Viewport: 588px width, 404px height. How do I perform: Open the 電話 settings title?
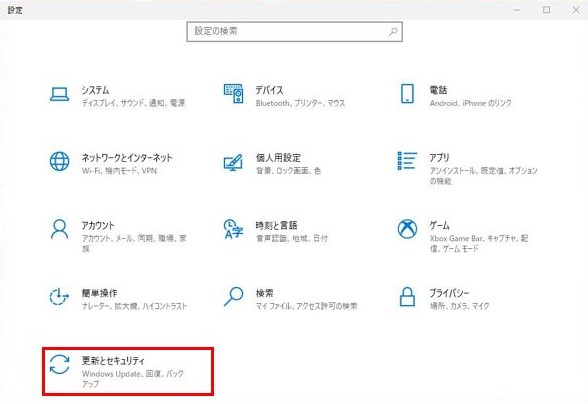pos(438,90)
